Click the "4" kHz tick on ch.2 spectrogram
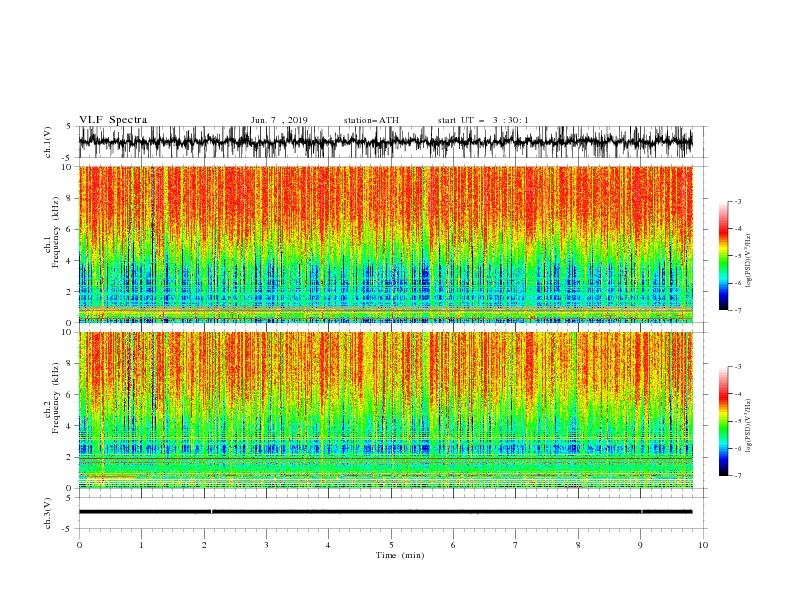This screenshot has height=612, width=792. click(71, 426)
